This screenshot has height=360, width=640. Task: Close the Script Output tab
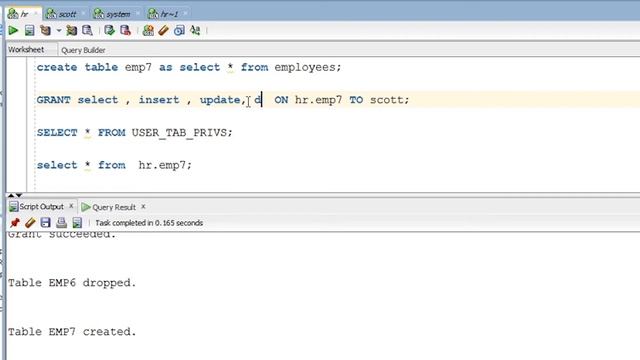click(x=71, y=206)
